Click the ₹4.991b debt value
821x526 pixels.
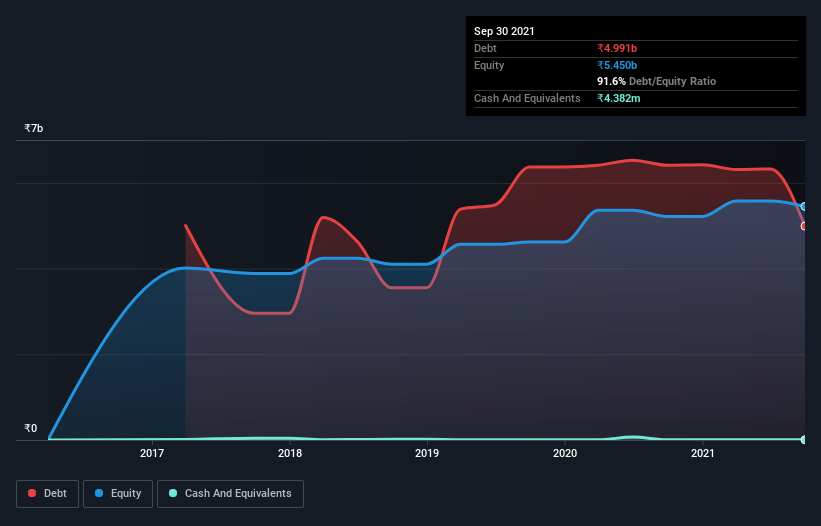click(617, 48)
